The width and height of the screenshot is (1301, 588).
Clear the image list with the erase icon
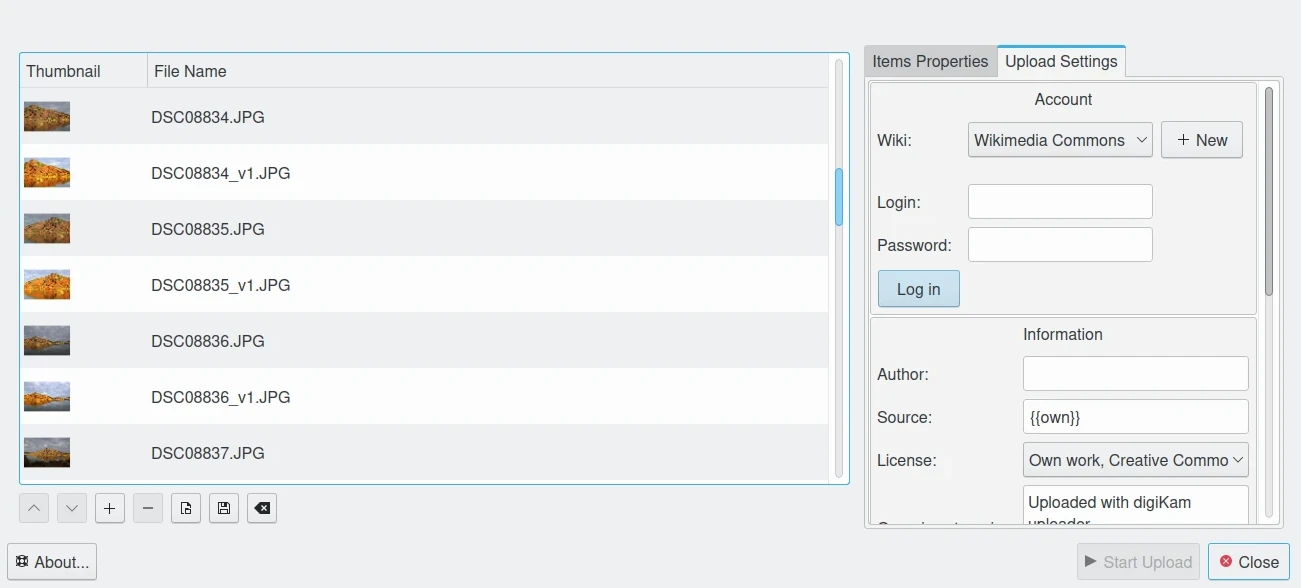tap(262, 508)
